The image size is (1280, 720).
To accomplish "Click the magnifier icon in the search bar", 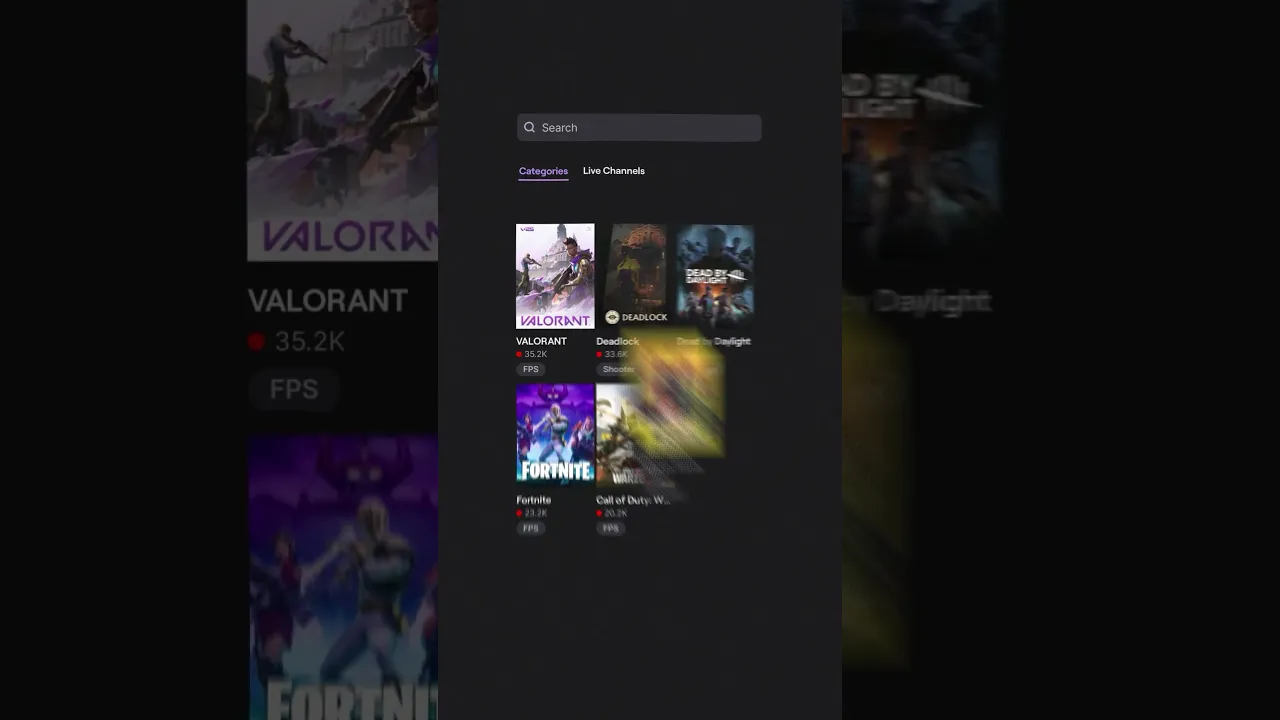I will tap(529, 128).
